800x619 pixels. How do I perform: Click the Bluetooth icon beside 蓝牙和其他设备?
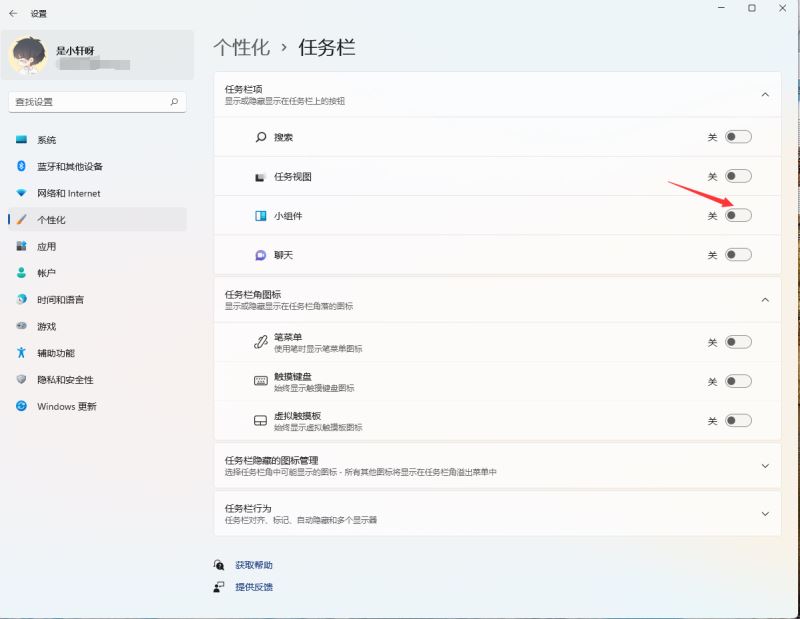(21, 166)
